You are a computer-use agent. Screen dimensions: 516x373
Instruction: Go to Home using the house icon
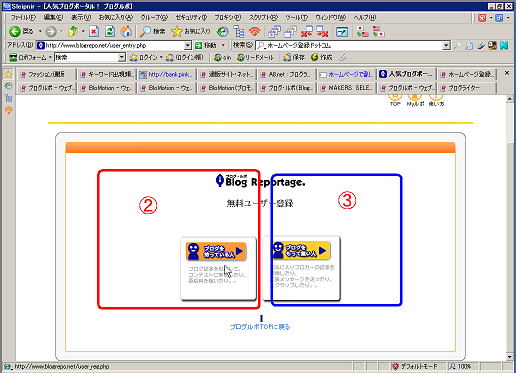126,31
